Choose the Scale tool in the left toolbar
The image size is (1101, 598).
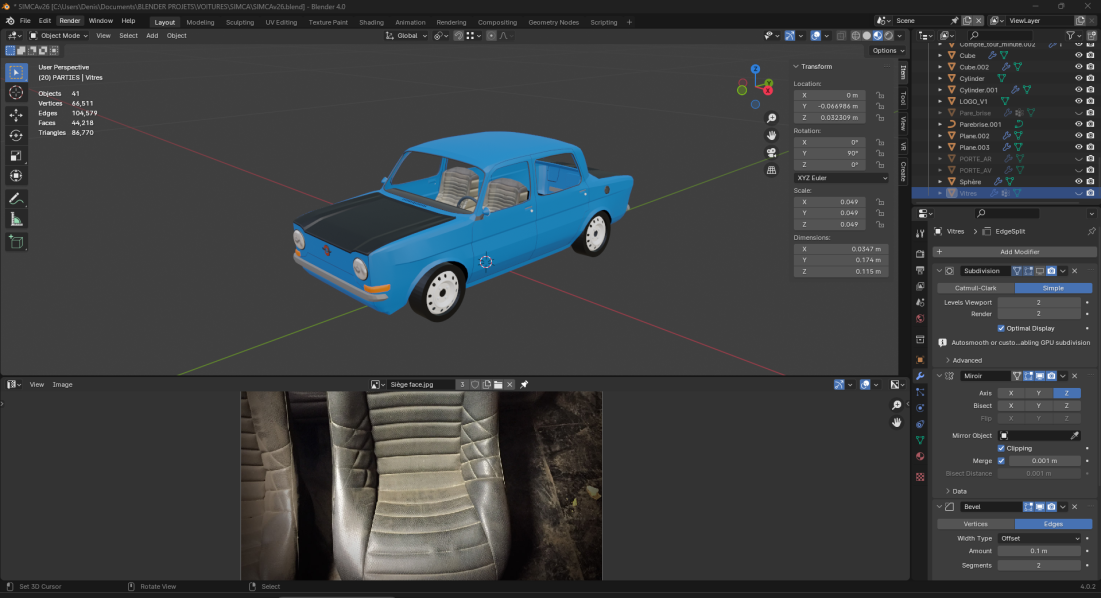click(16, 156)
